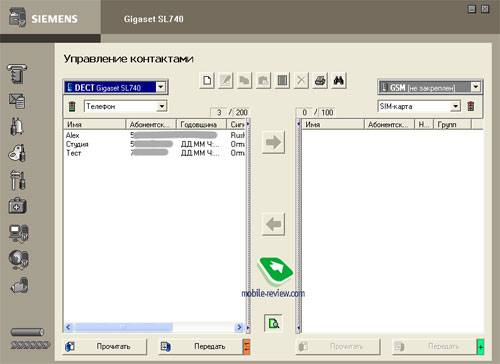Click the copy toolbar icon
Image resolution: width=500 pixels, height=364 pixels.
click(244, 81)
